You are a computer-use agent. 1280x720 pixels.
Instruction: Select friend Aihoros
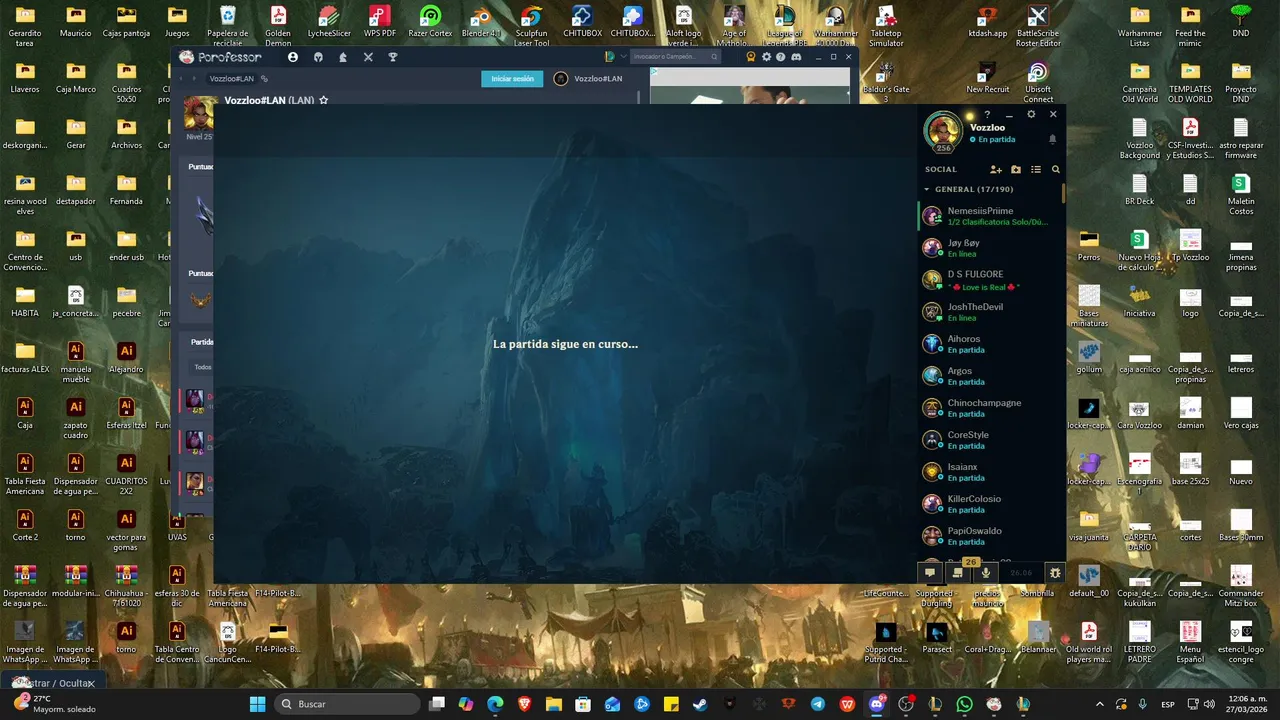point(990,344)
